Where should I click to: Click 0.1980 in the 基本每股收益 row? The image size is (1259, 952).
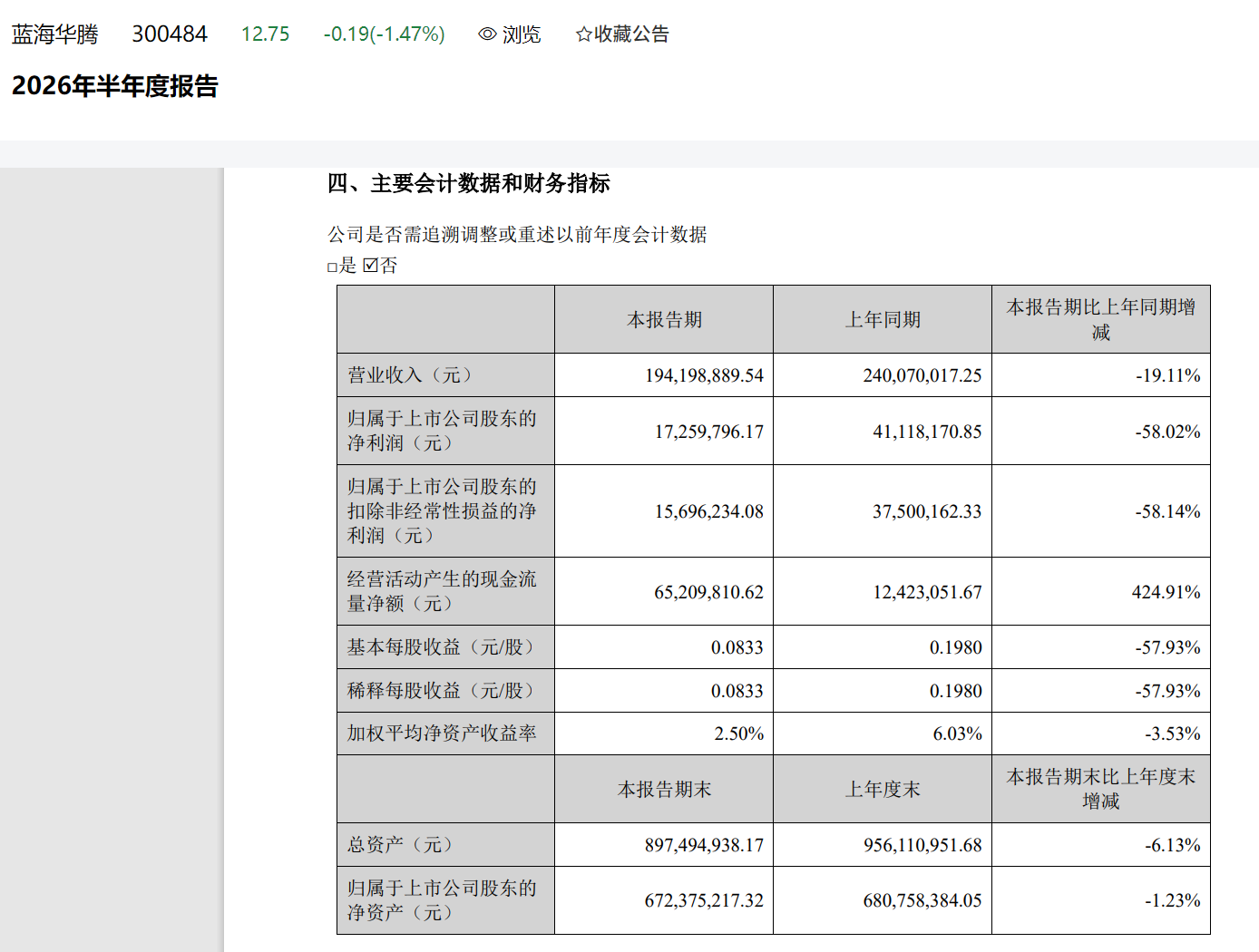point(956,647)
